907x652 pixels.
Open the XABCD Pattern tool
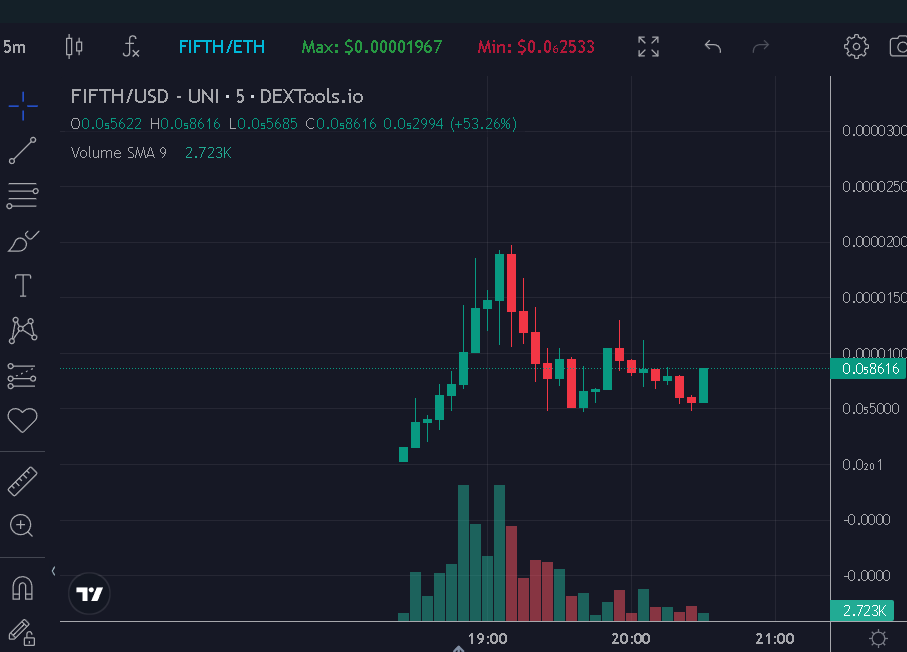[22, 330]
